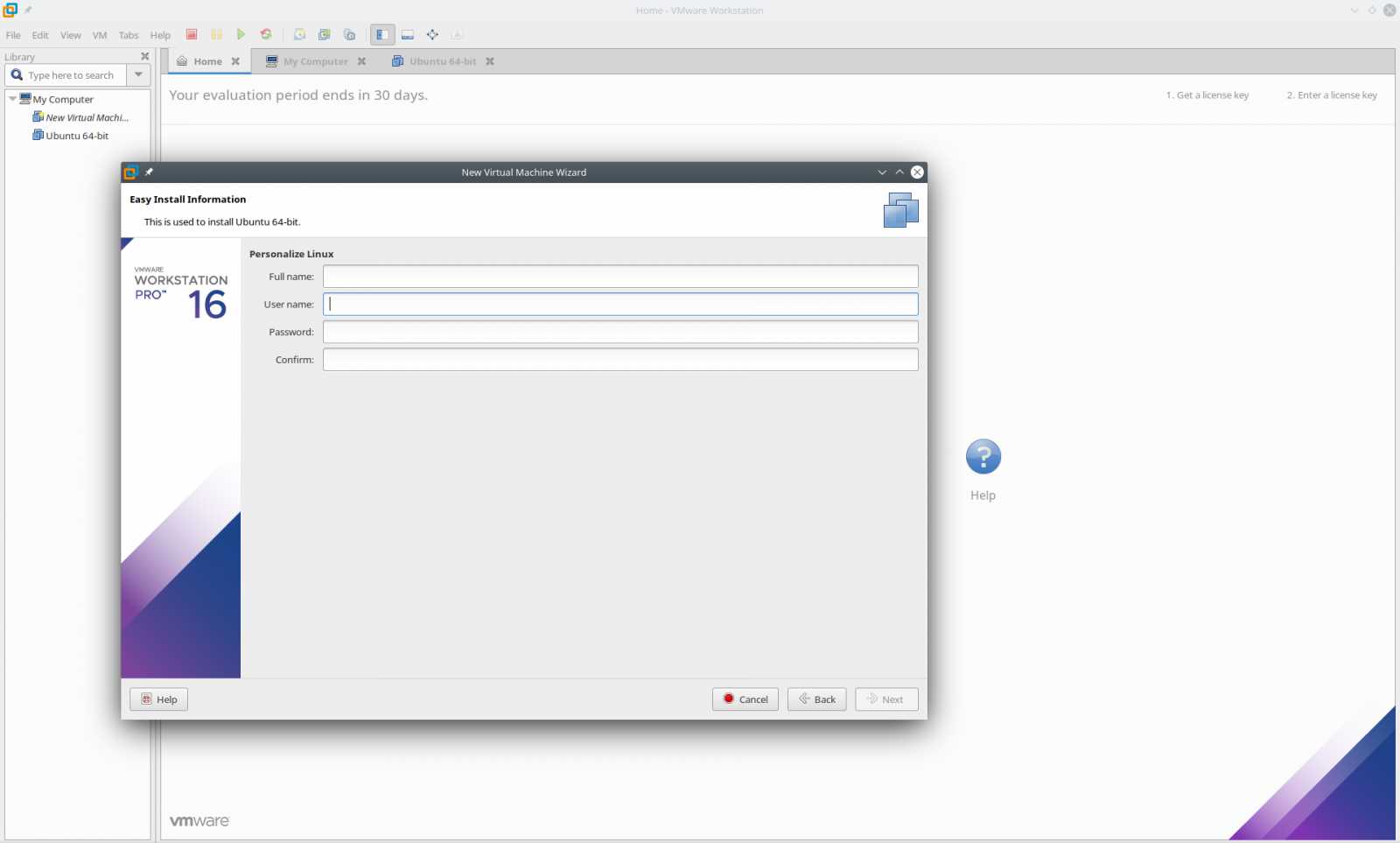Click the Next button in the wizard
The height and width of the screenshot is (843, 1400).
coord(886,699)
